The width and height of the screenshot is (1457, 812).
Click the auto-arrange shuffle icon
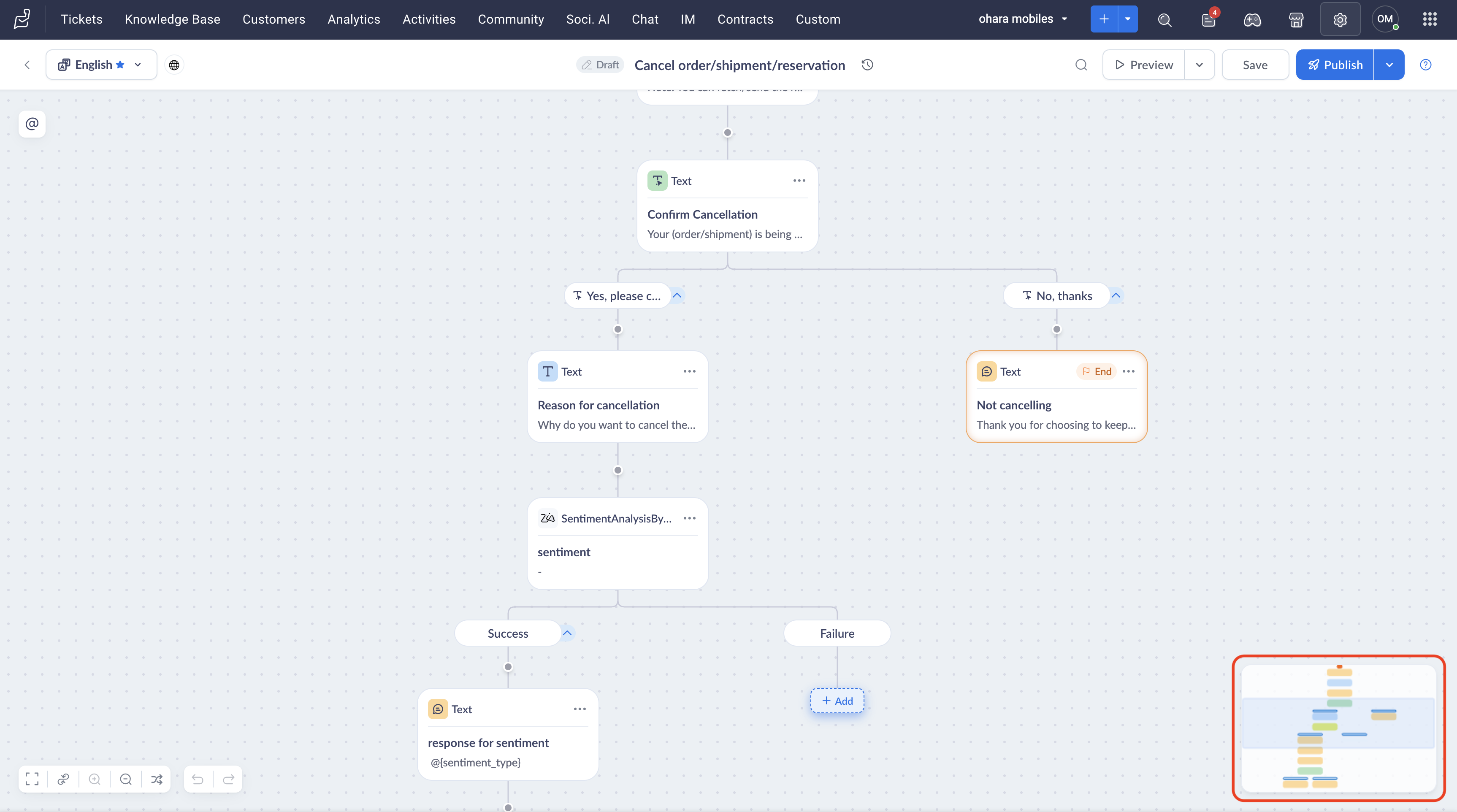click(x=157, y=779)
